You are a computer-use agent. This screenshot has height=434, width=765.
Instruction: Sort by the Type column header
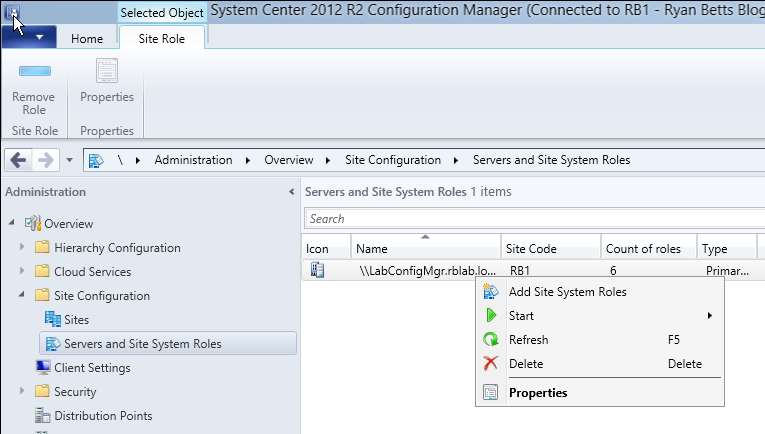pyautogui.click(x=726, y=247)
